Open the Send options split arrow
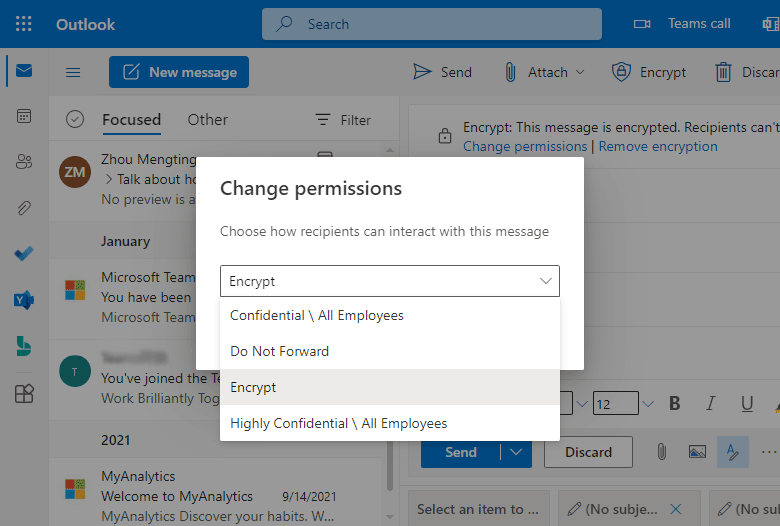 point(516,452)
